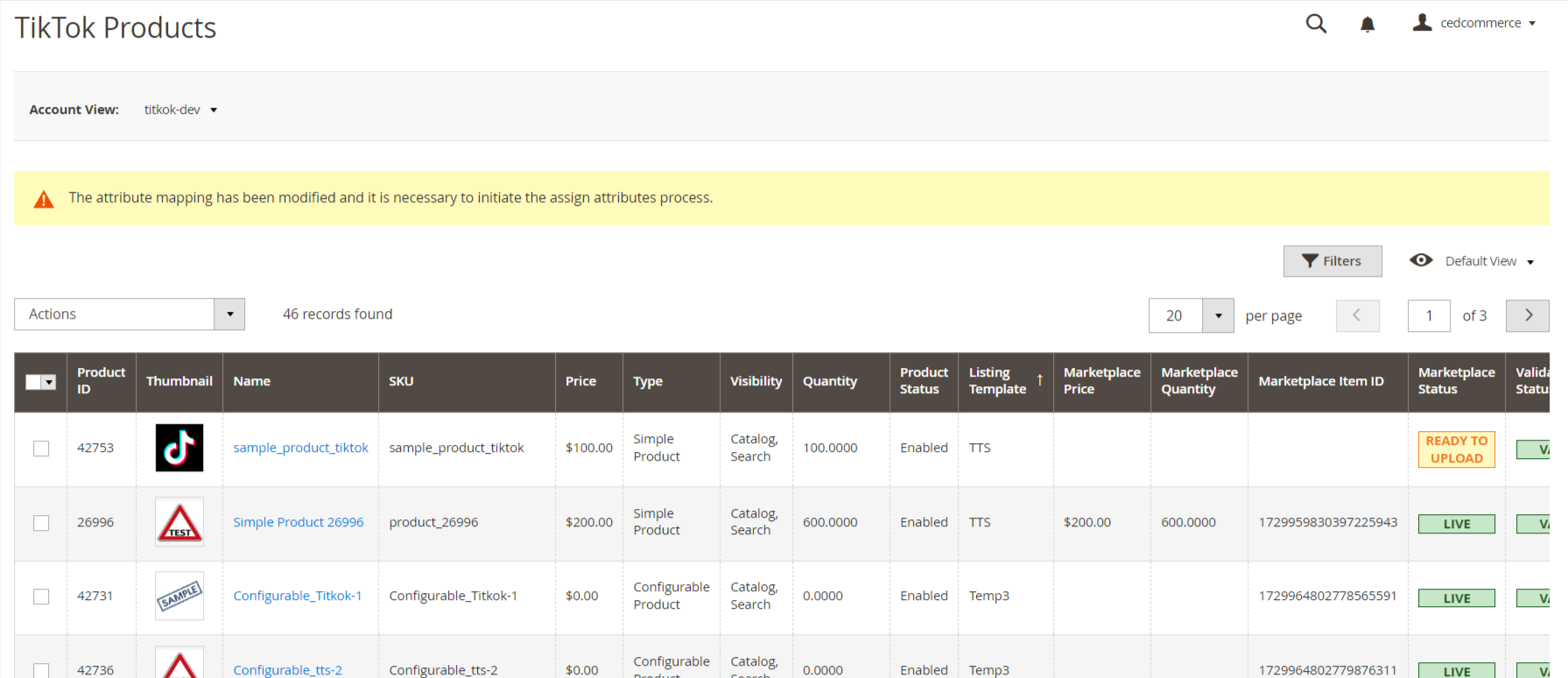Click the eye icon beside Default View
The height and width of the screenshot is (678, 1568).
pyautogui.click(x=1421, y=260)
